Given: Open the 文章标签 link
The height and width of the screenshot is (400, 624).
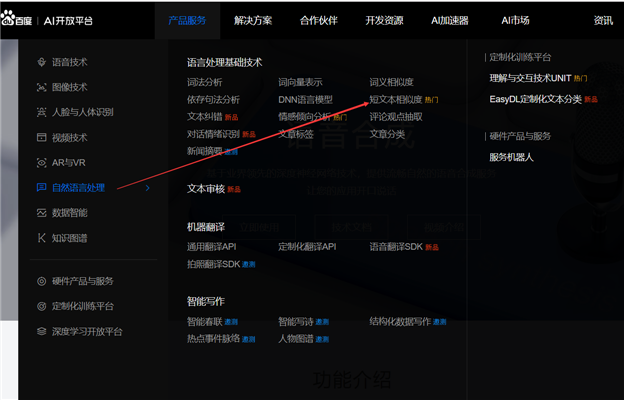Looking at the screenshot, I should point(296,134).
